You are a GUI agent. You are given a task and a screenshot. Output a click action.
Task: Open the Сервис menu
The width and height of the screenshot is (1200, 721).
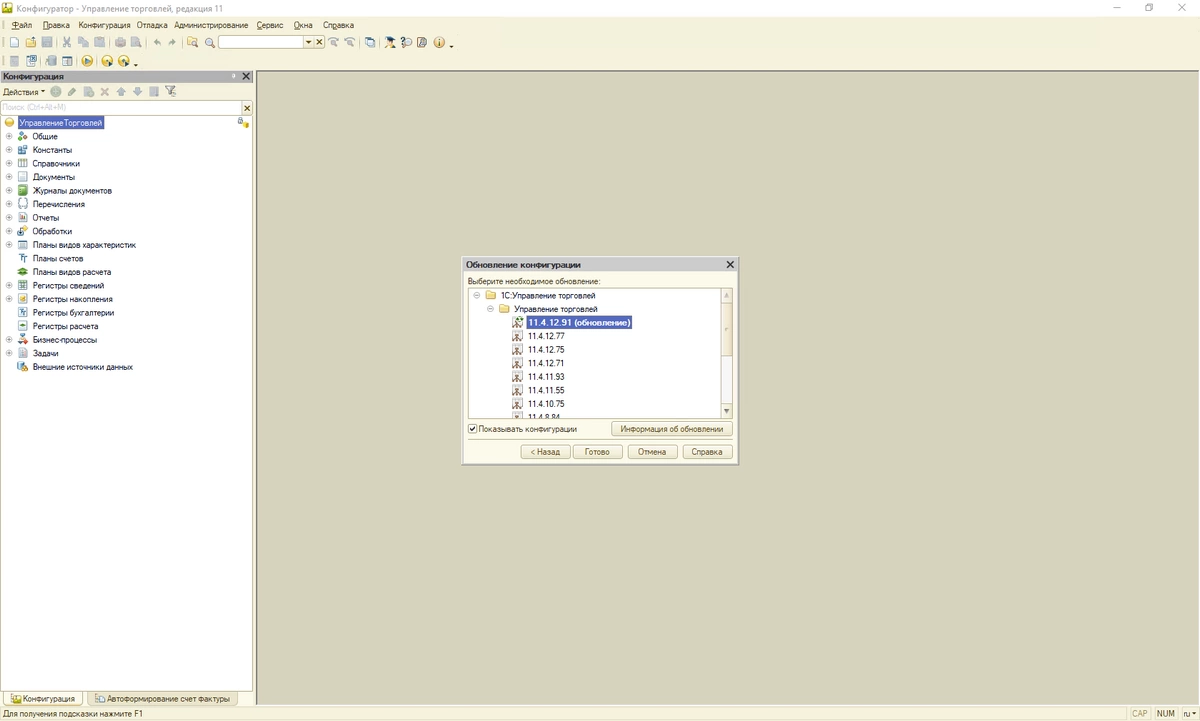point(270,24)
